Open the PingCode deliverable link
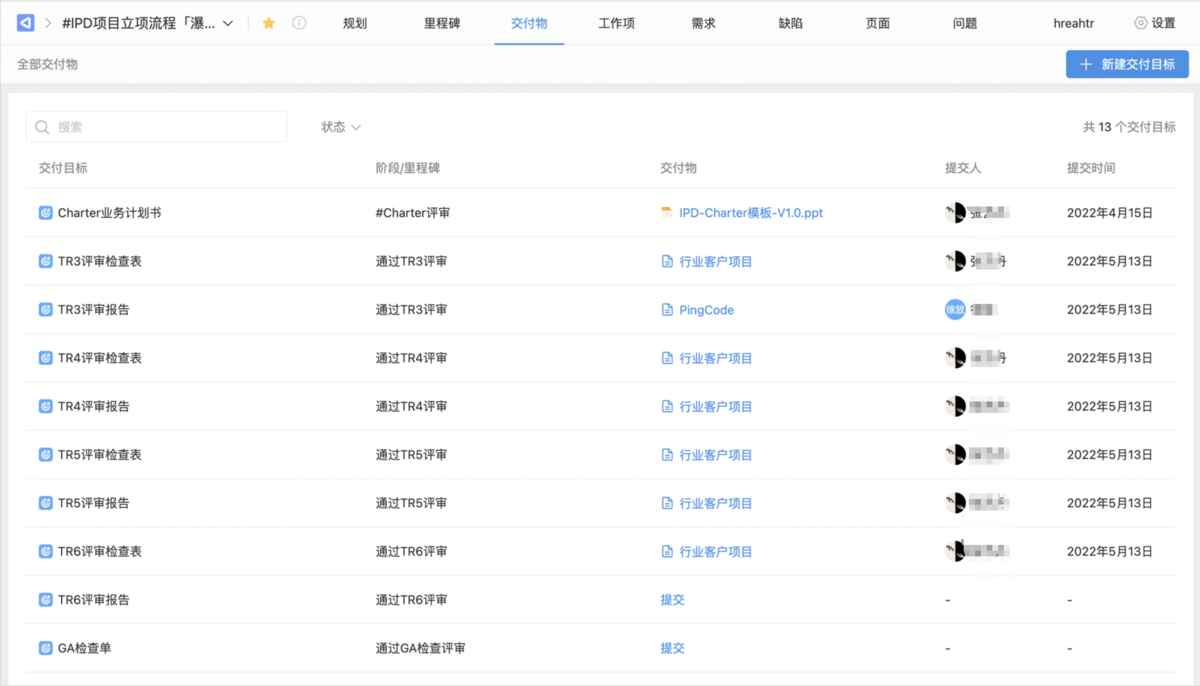This screenshot has width=1200, height=686. (707, 310)
